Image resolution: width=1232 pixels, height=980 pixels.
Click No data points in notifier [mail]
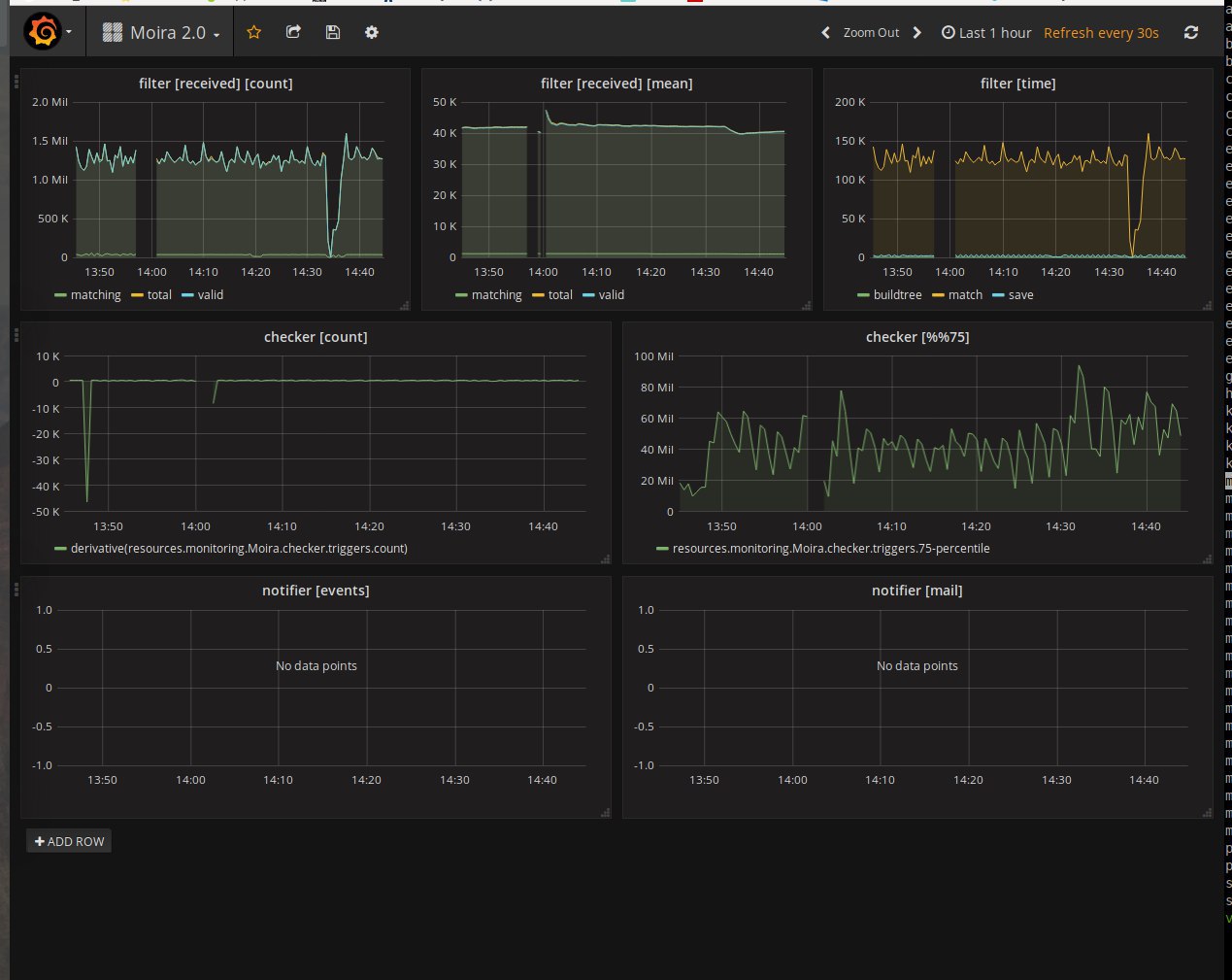pos(917,666)
